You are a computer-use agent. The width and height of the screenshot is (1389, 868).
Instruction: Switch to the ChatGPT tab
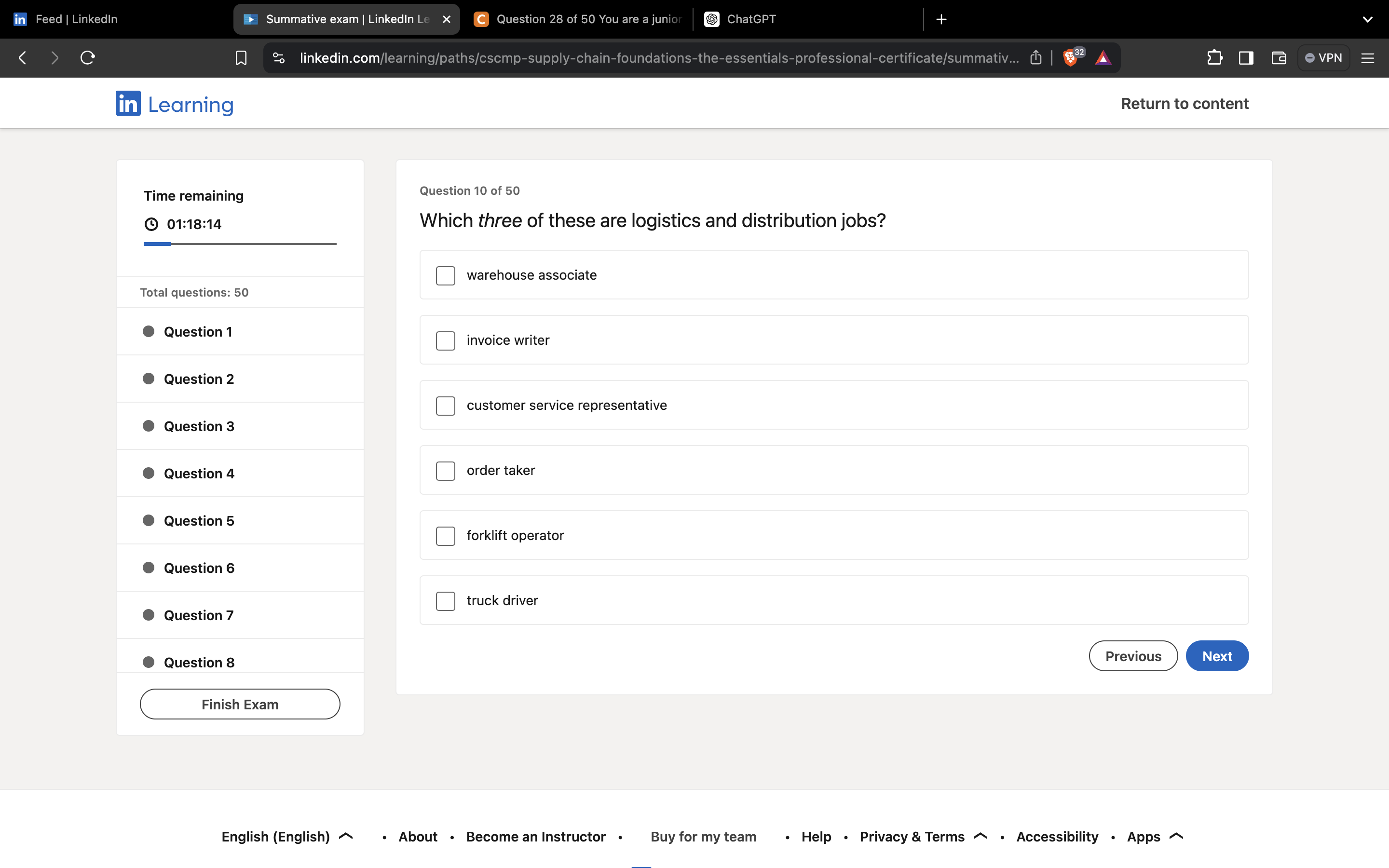(751, 19)
